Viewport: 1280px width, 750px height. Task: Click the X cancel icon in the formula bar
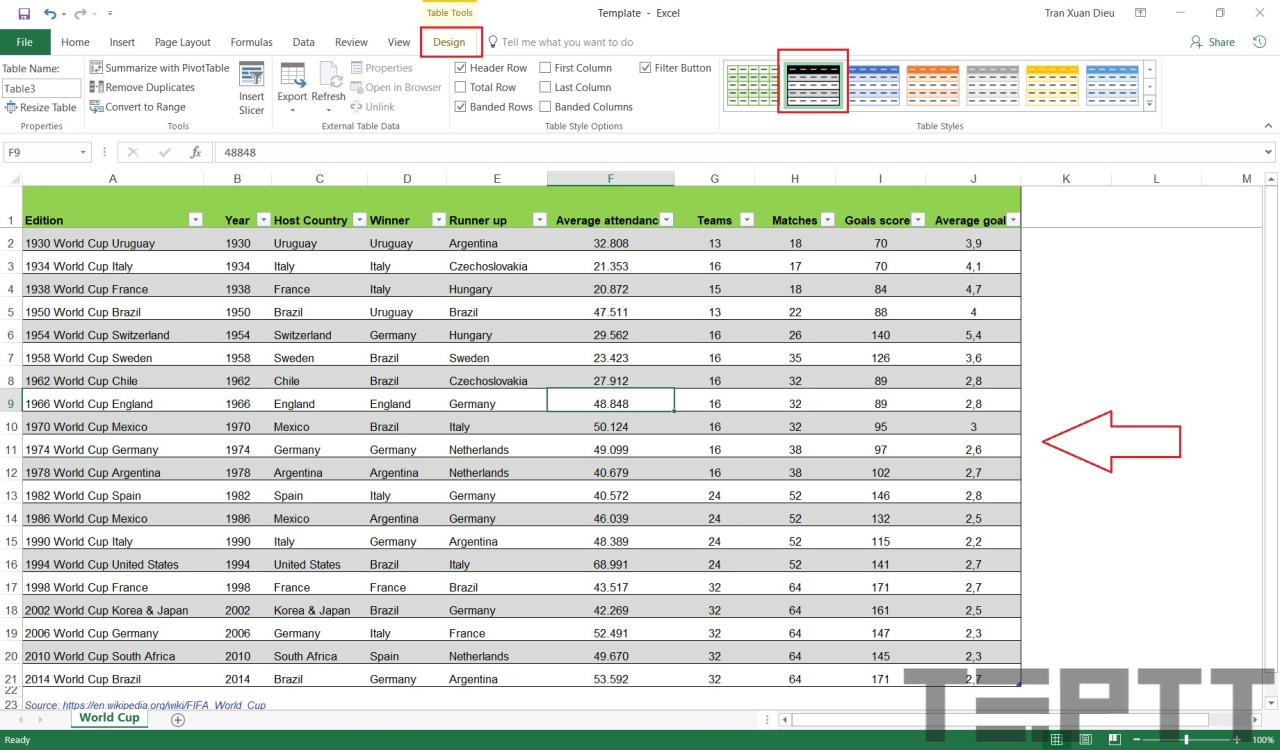tap(133, 153)
